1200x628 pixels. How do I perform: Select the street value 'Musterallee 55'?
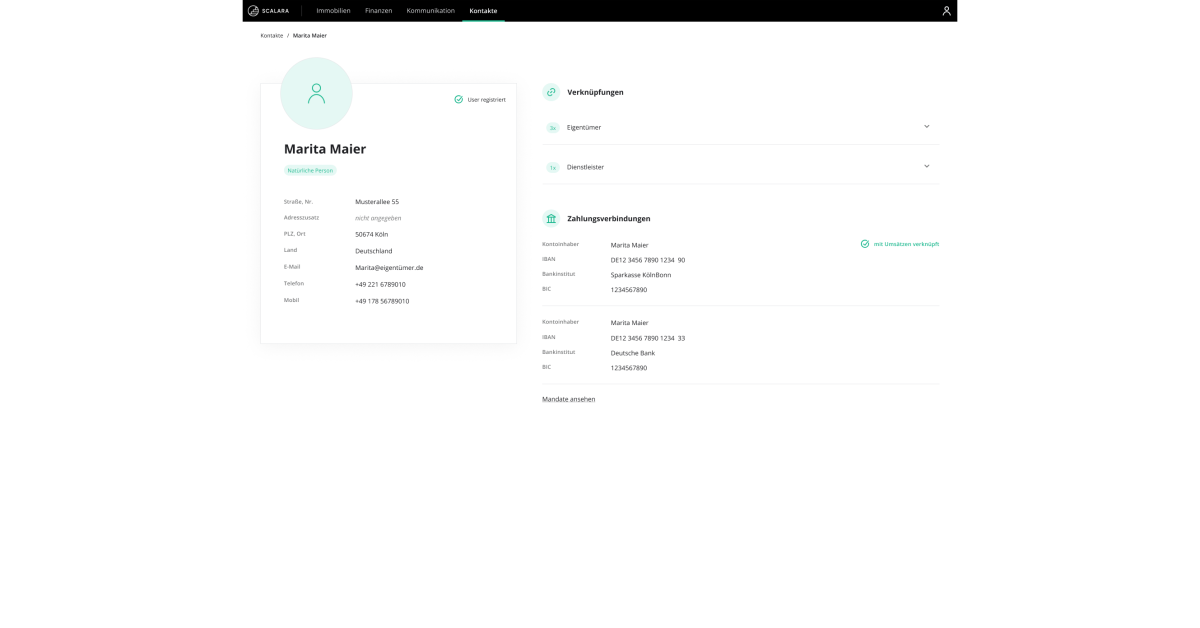pos(377,202)
